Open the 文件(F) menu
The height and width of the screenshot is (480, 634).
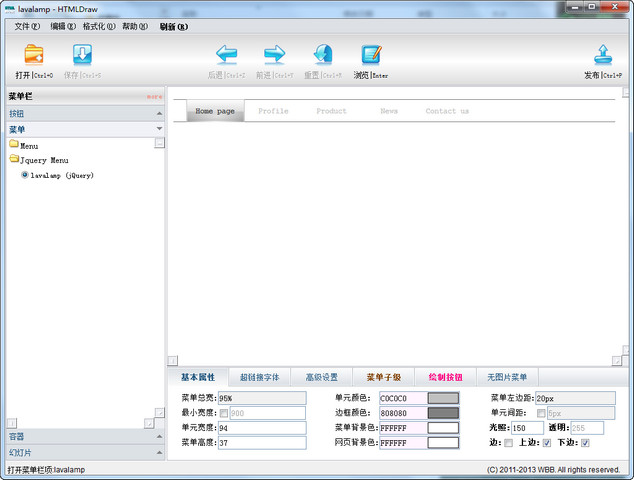(x=27, y=27)
